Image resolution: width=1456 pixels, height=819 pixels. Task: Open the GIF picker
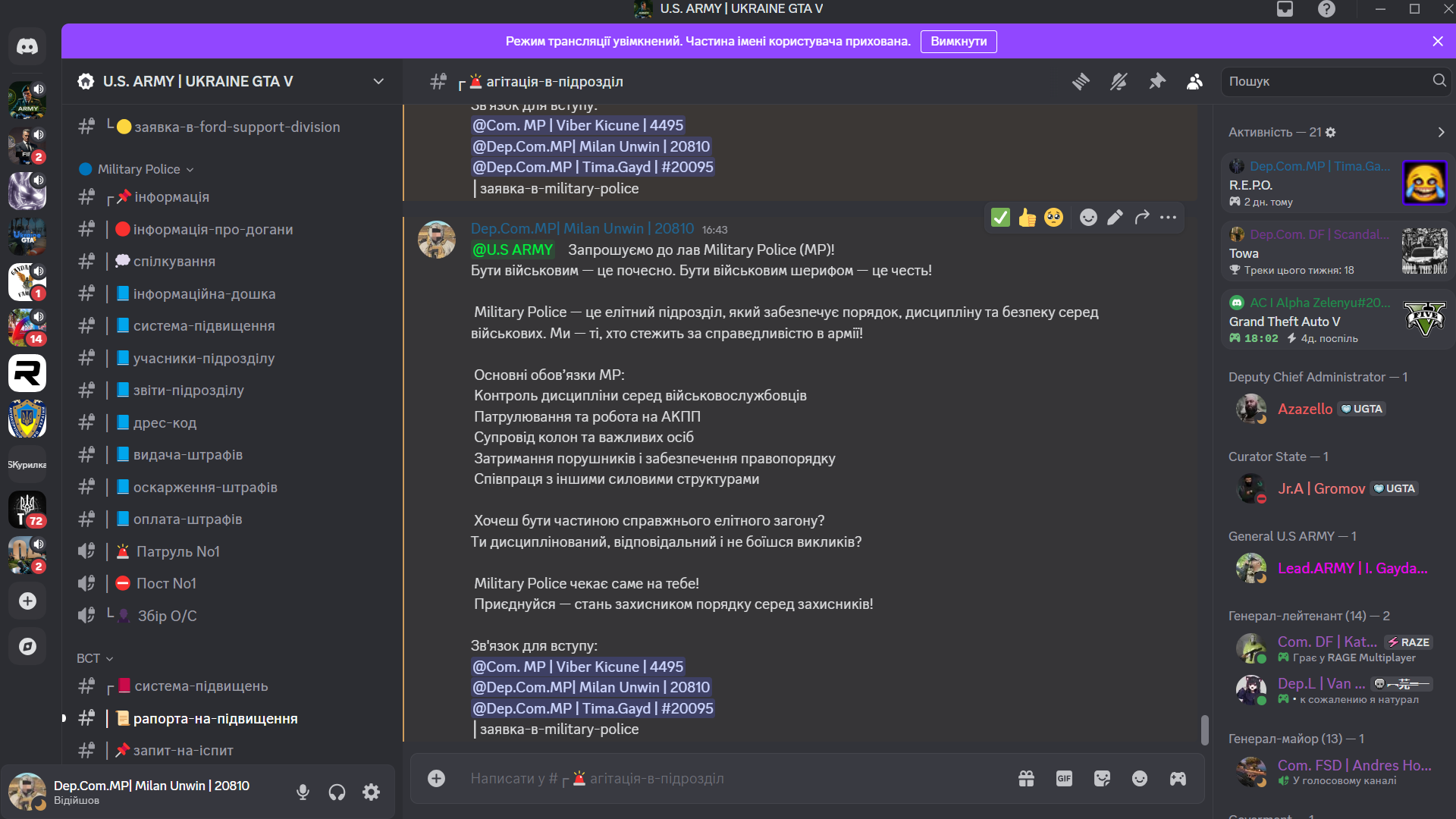pos(1064,778)
